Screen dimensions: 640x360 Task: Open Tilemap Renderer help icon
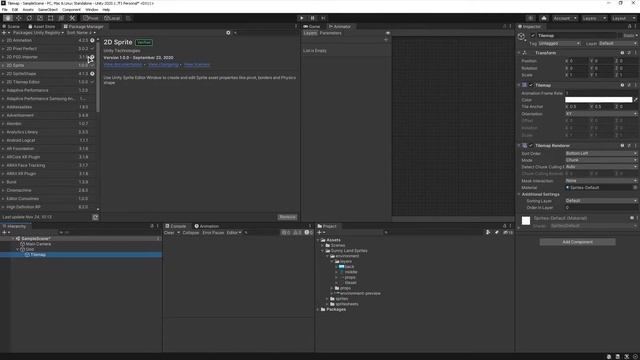click(622, 146)
